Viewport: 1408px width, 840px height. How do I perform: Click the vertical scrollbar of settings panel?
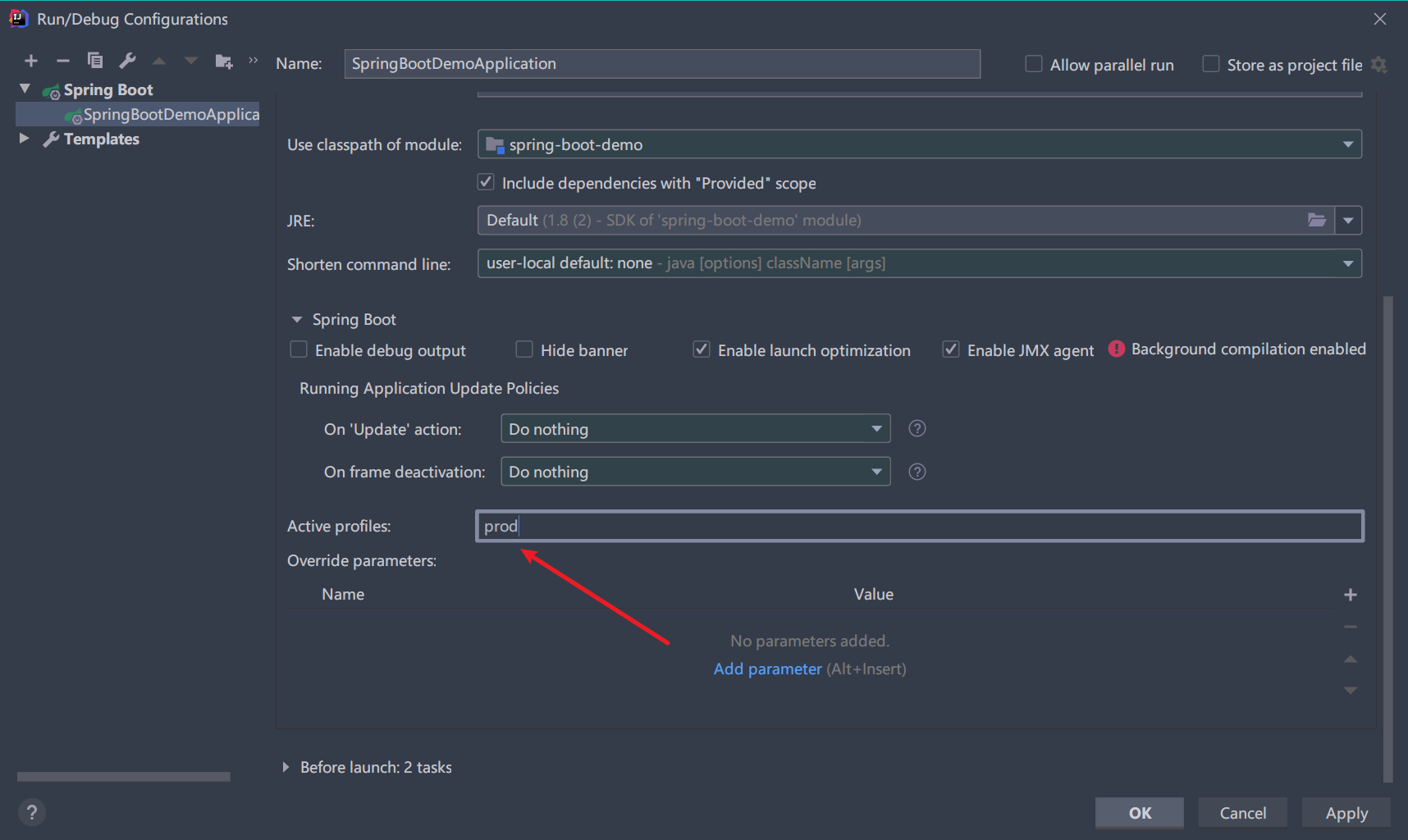[1387, 538]
